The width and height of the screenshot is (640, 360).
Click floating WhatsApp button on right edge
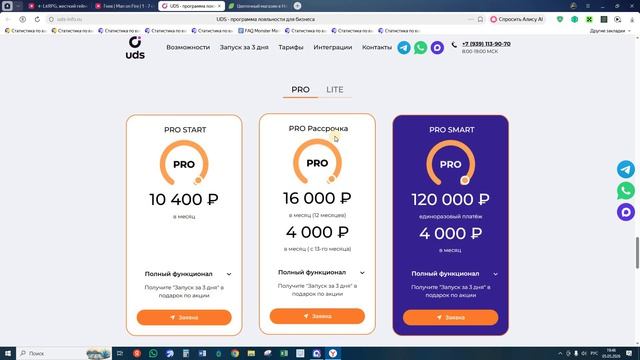(626, 191)
